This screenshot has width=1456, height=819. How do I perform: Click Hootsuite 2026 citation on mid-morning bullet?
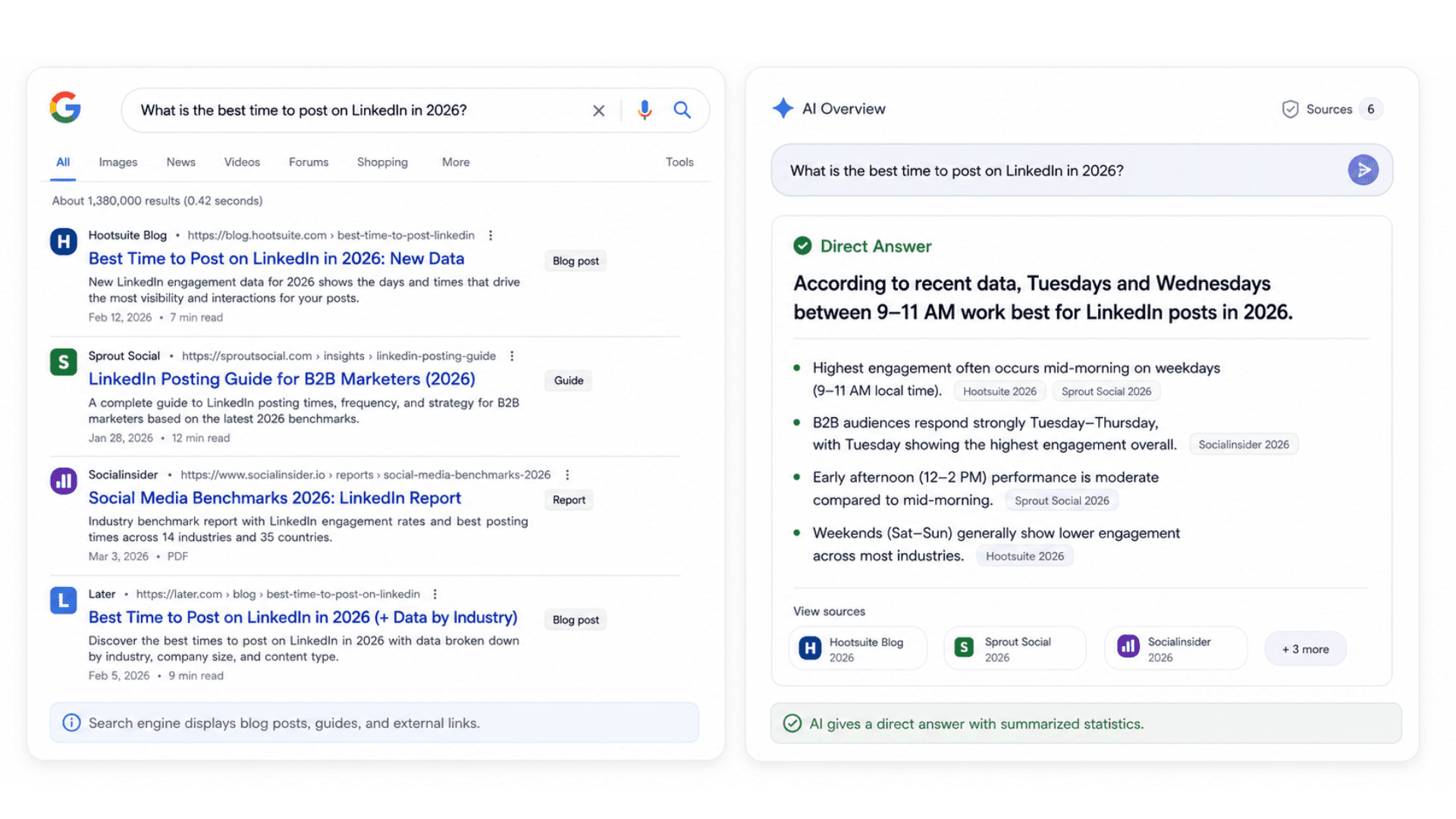999,392
